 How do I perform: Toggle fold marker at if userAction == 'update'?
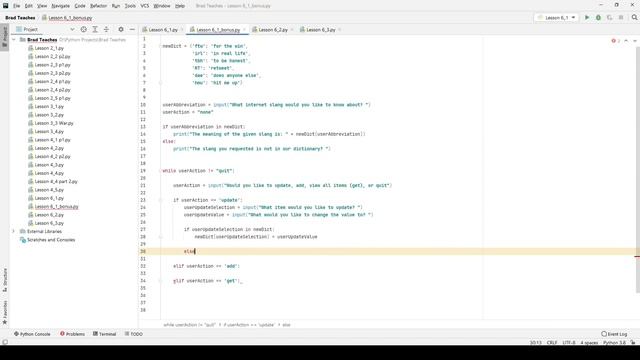[x=160, y=200]
